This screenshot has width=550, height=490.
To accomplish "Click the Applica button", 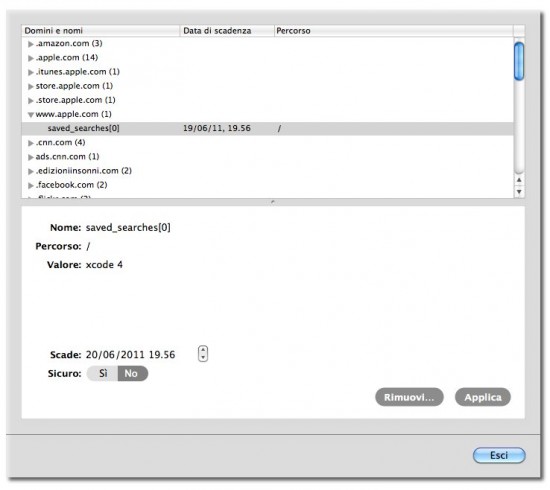I will (x=483, y=397).
